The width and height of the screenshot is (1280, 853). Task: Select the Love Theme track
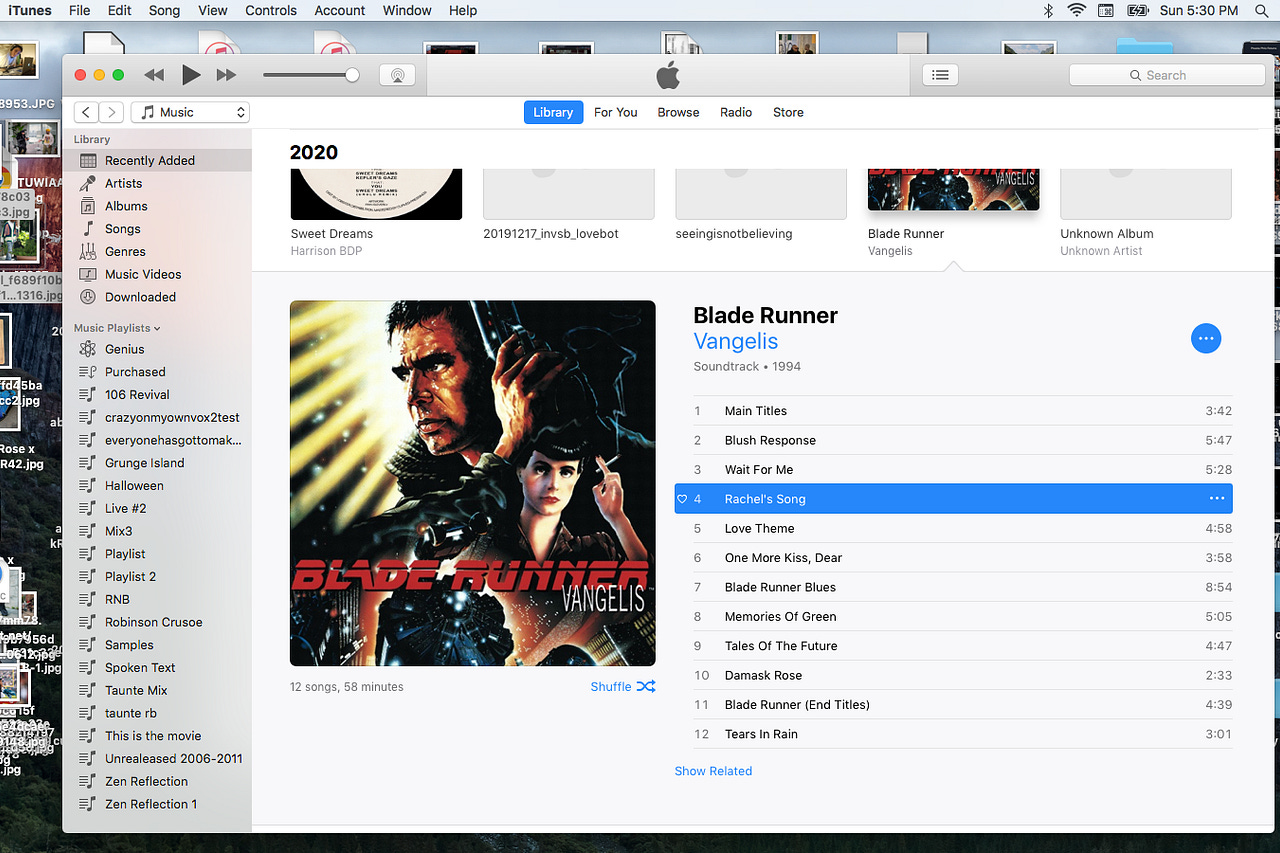point(963,528)
